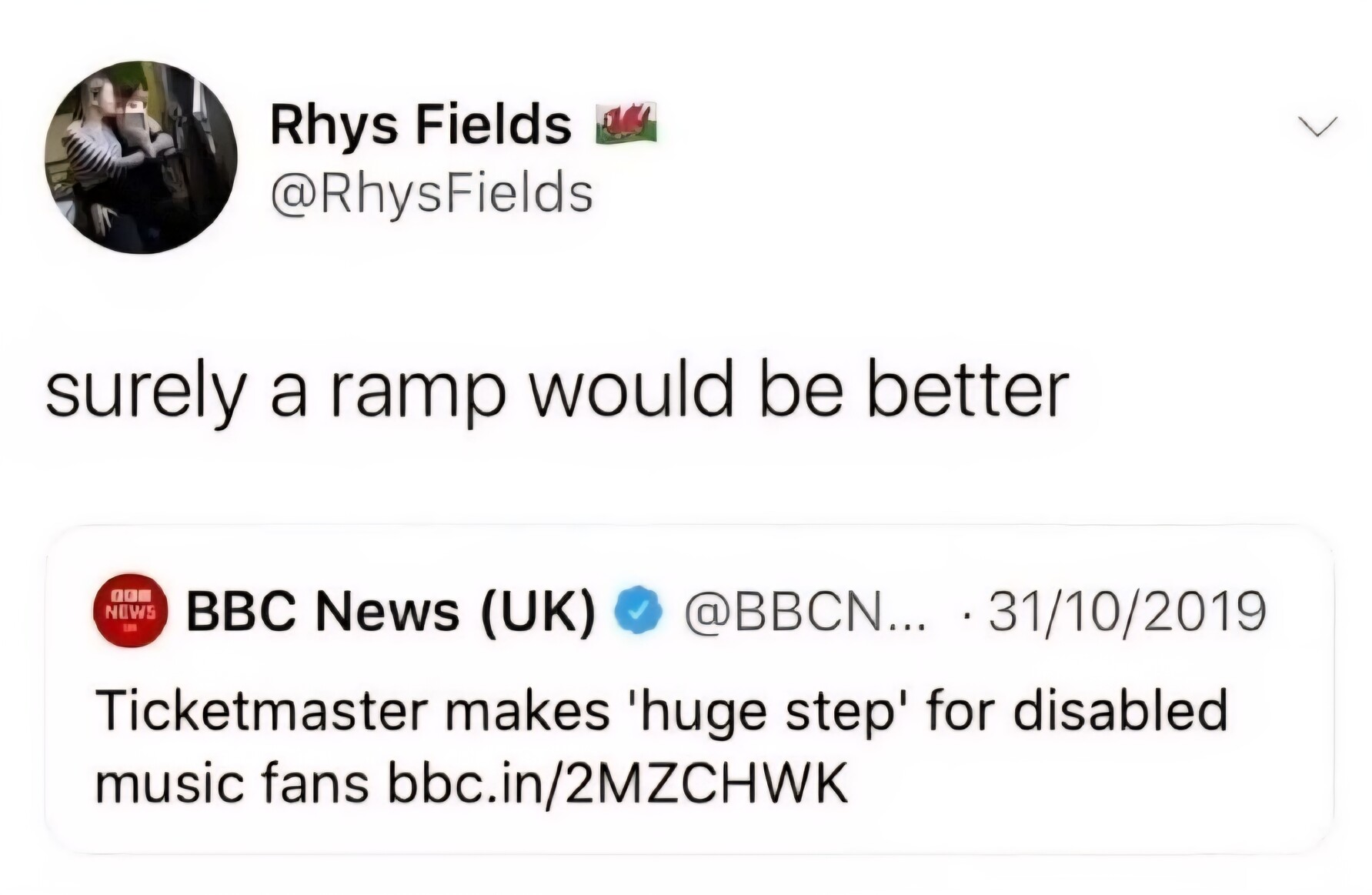Click the word "disabled" in quoted headline

[1120, 710]
